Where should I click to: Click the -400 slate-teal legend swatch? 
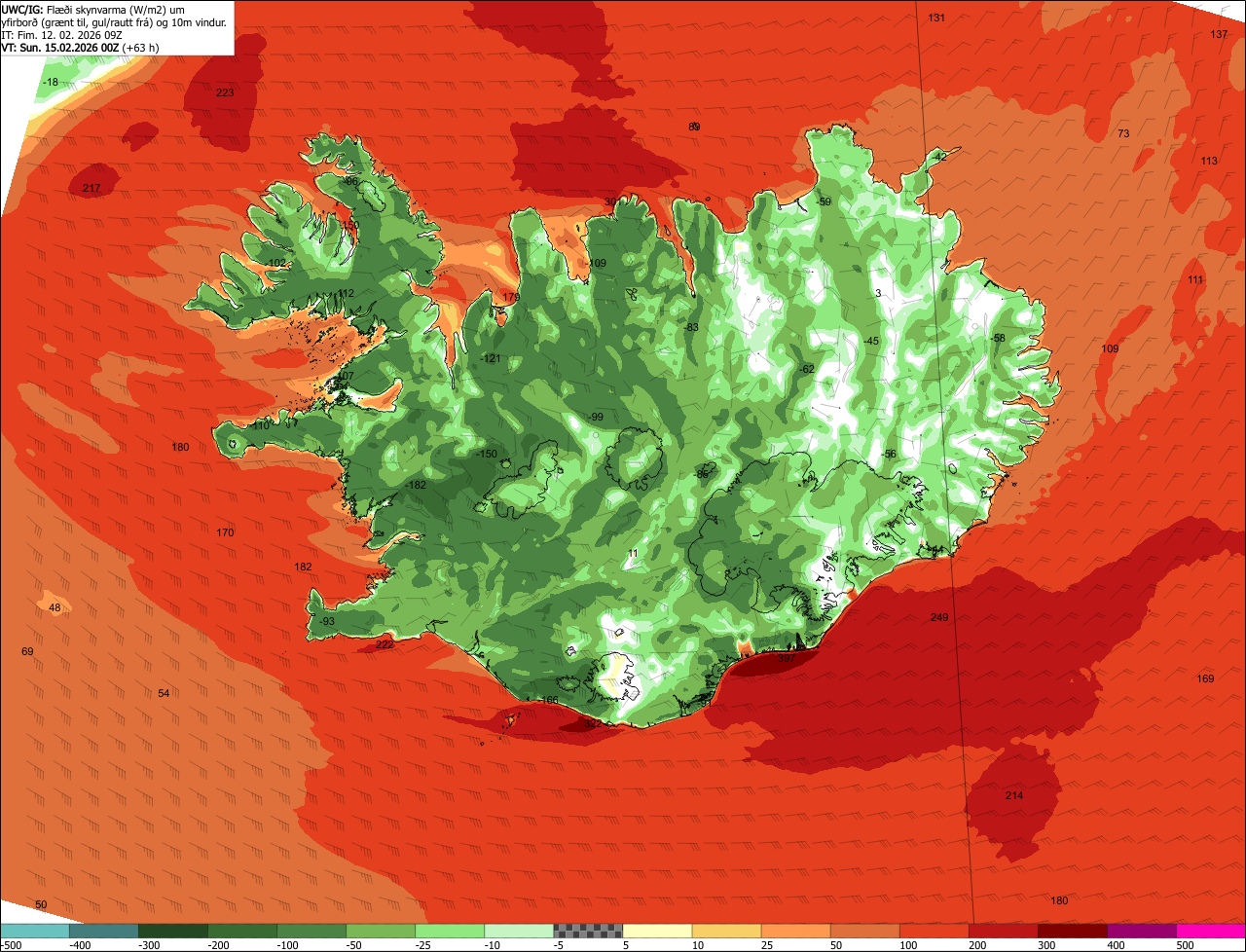tap(104, 930)
